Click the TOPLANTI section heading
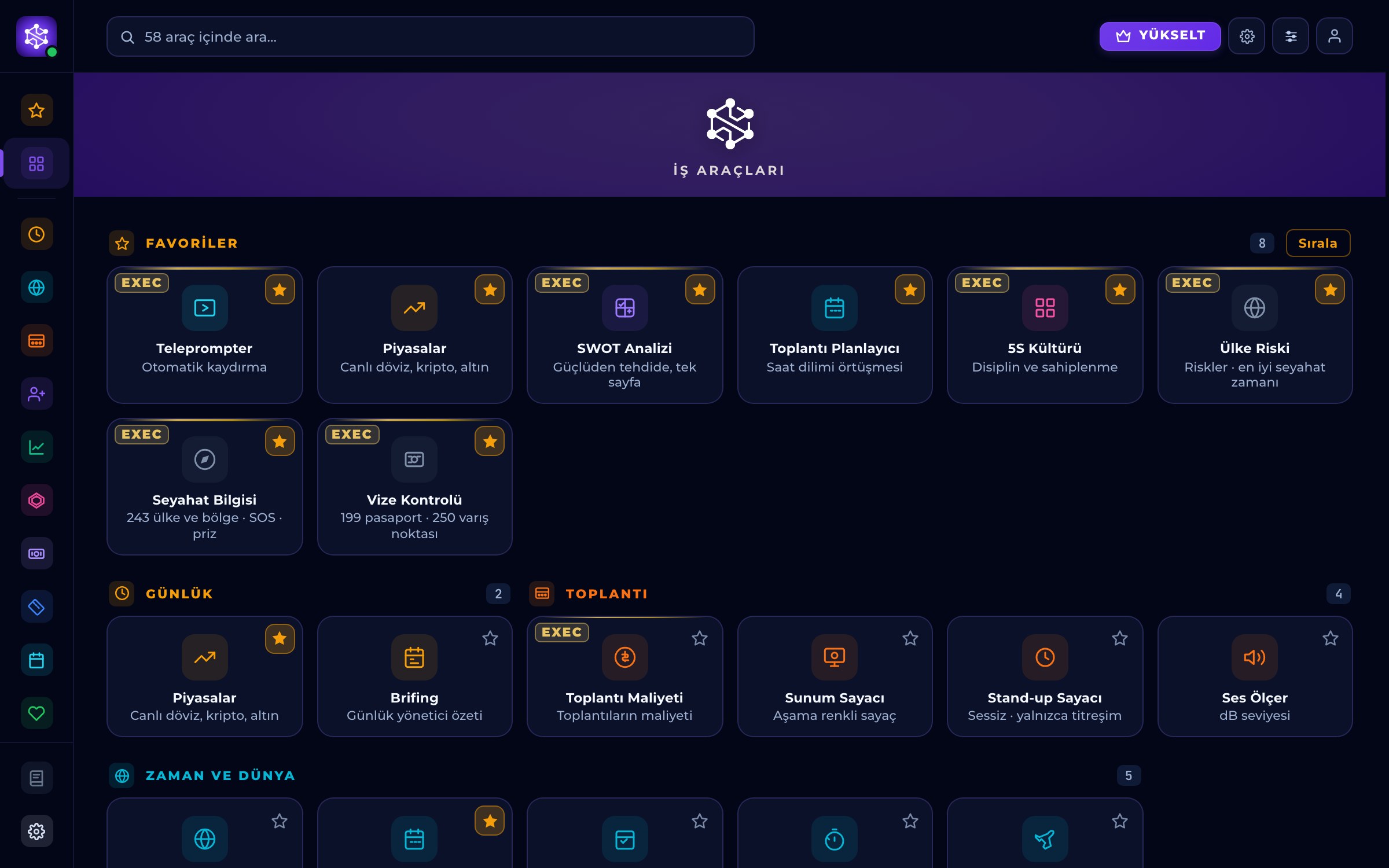Viewport: 1389px width, 868px height. click(x=607, y=594)
